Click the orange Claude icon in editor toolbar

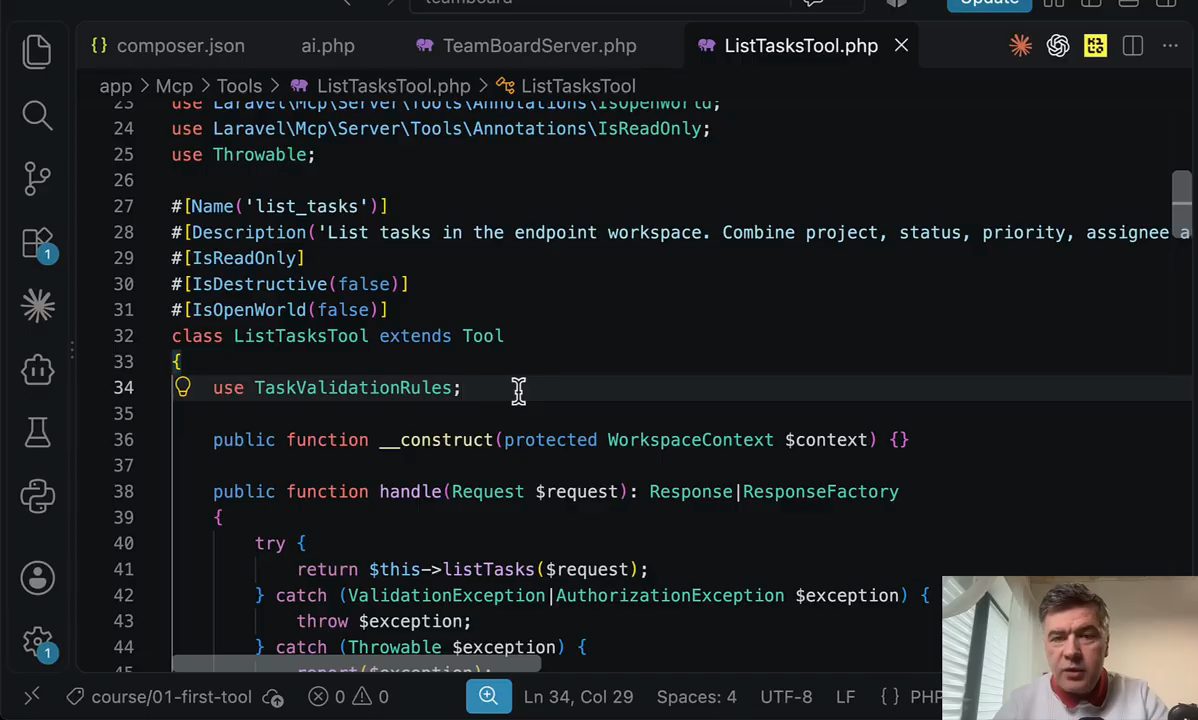pos(1020,46)
